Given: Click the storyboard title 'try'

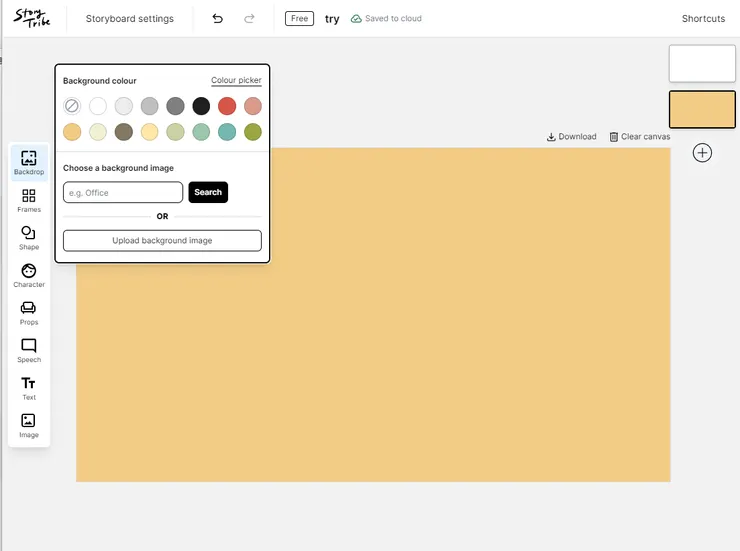Looking at the screenshot, I should point(332,19).
